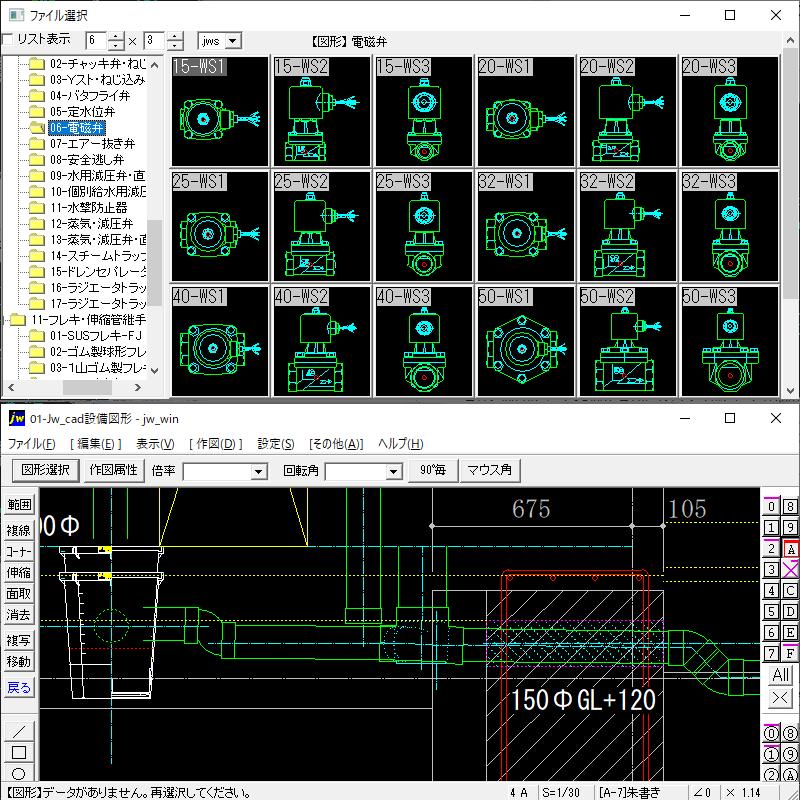Click All to show all layers
Image resolution: width=800 pixels, height=800 pixels.
coord(780,675)
